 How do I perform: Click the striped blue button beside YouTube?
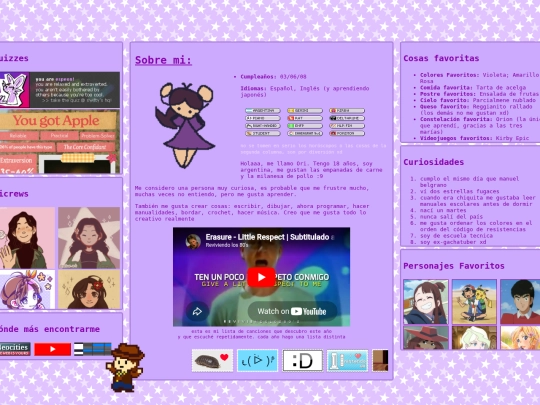(93, 349)
